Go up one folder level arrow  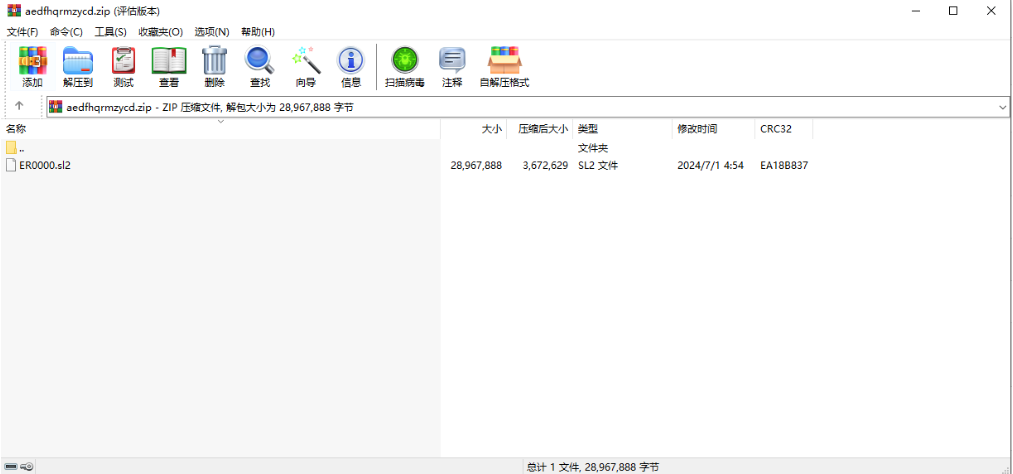coord(19,106)
